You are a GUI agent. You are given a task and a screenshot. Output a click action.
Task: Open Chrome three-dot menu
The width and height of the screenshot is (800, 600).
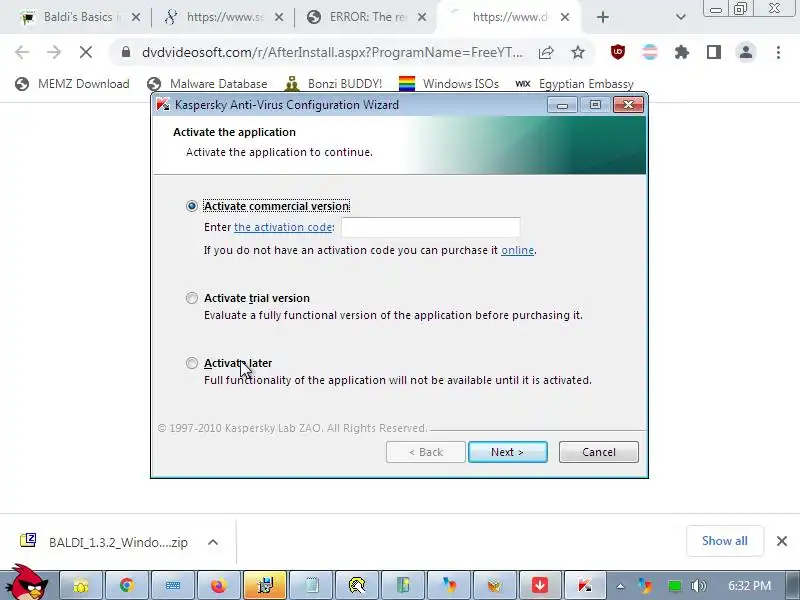click(x=778, y=52)
